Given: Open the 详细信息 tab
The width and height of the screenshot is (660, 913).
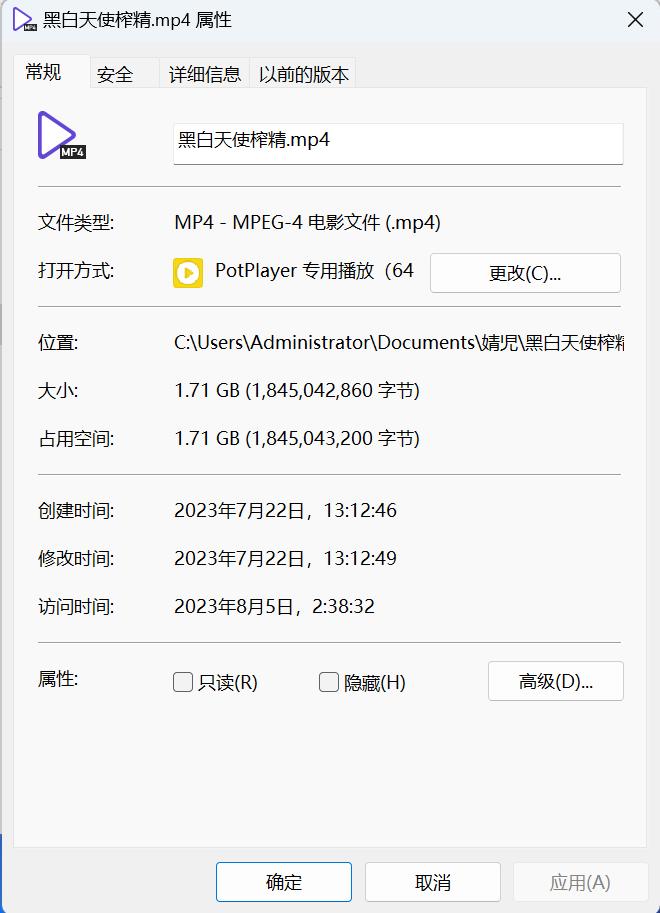Looking at the screenshot, I should (204, 74).
